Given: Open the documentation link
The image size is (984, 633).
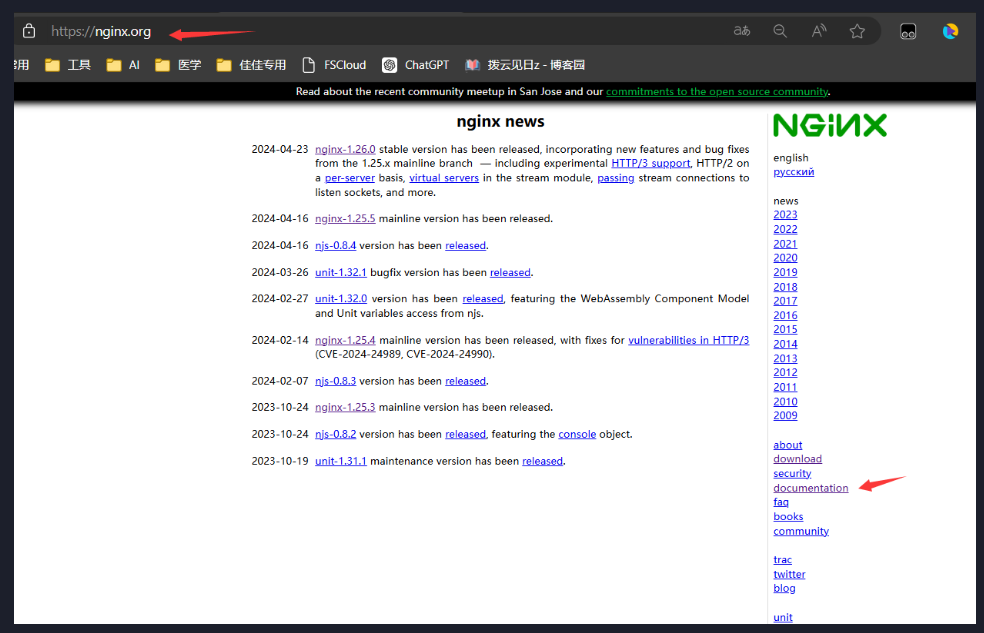Looking at the screenshot, I should (x=810, y=488).
